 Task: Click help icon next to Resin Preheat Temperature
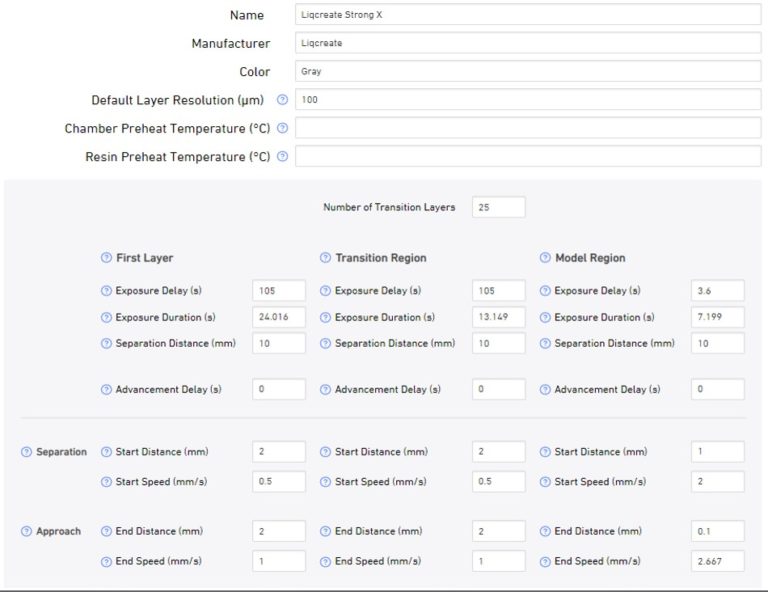tap(282, 157)
